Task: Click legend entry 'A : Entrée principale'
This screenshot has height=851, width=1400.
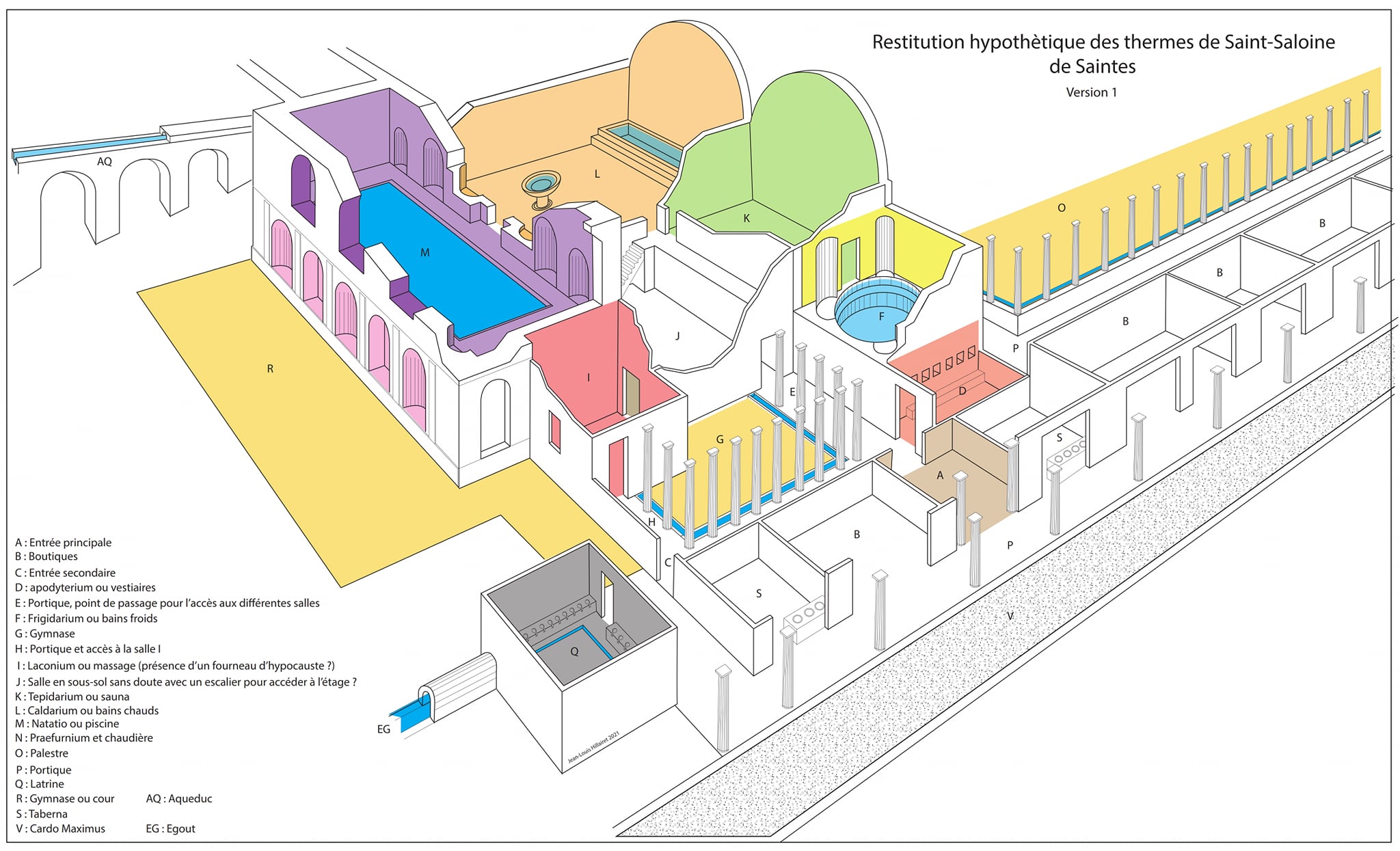Action: (63, 542)
